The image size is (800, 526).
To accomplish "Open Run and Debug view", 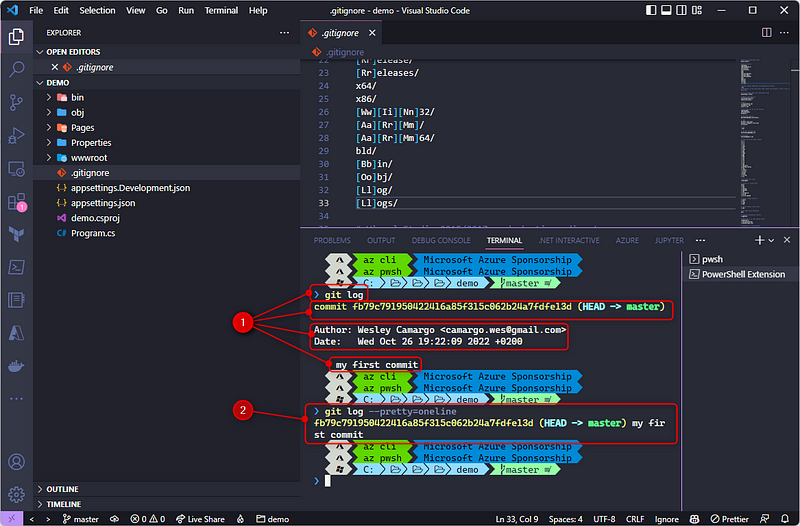I will coord(16,135).
